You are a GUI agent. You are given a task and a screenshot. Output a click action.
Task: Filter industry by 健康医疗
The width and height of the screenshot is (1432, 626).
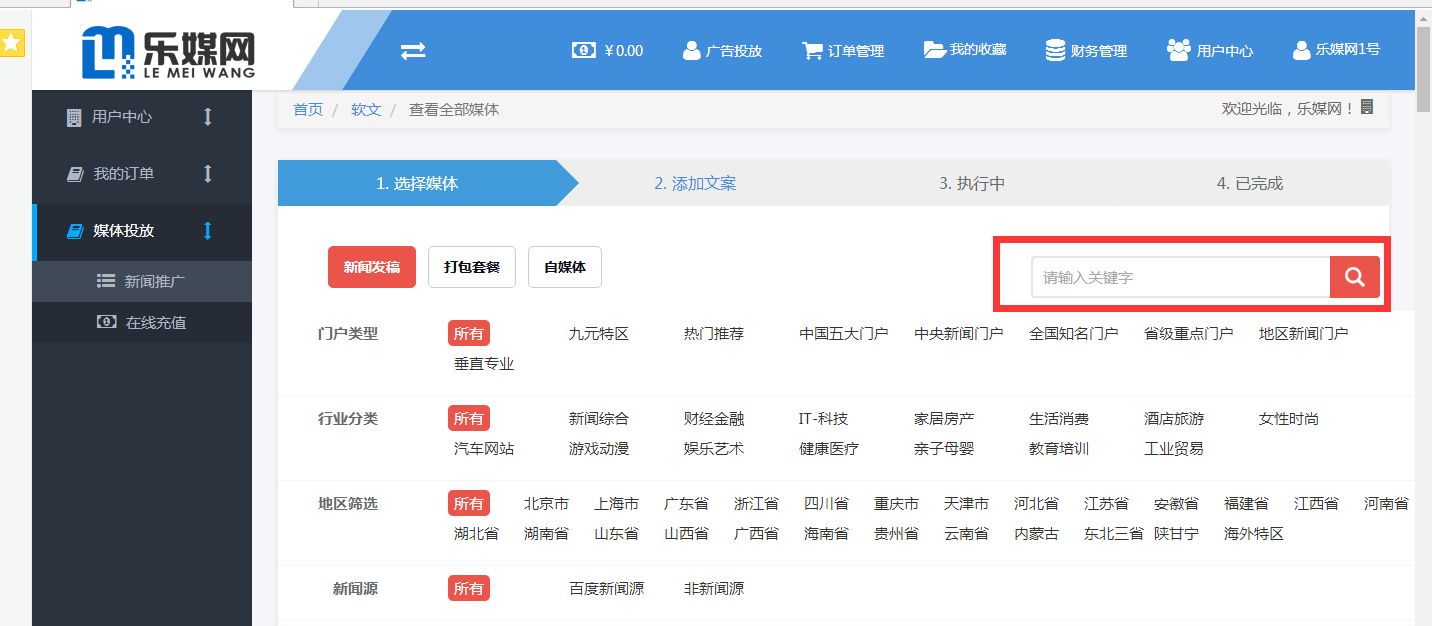[829, 449]
